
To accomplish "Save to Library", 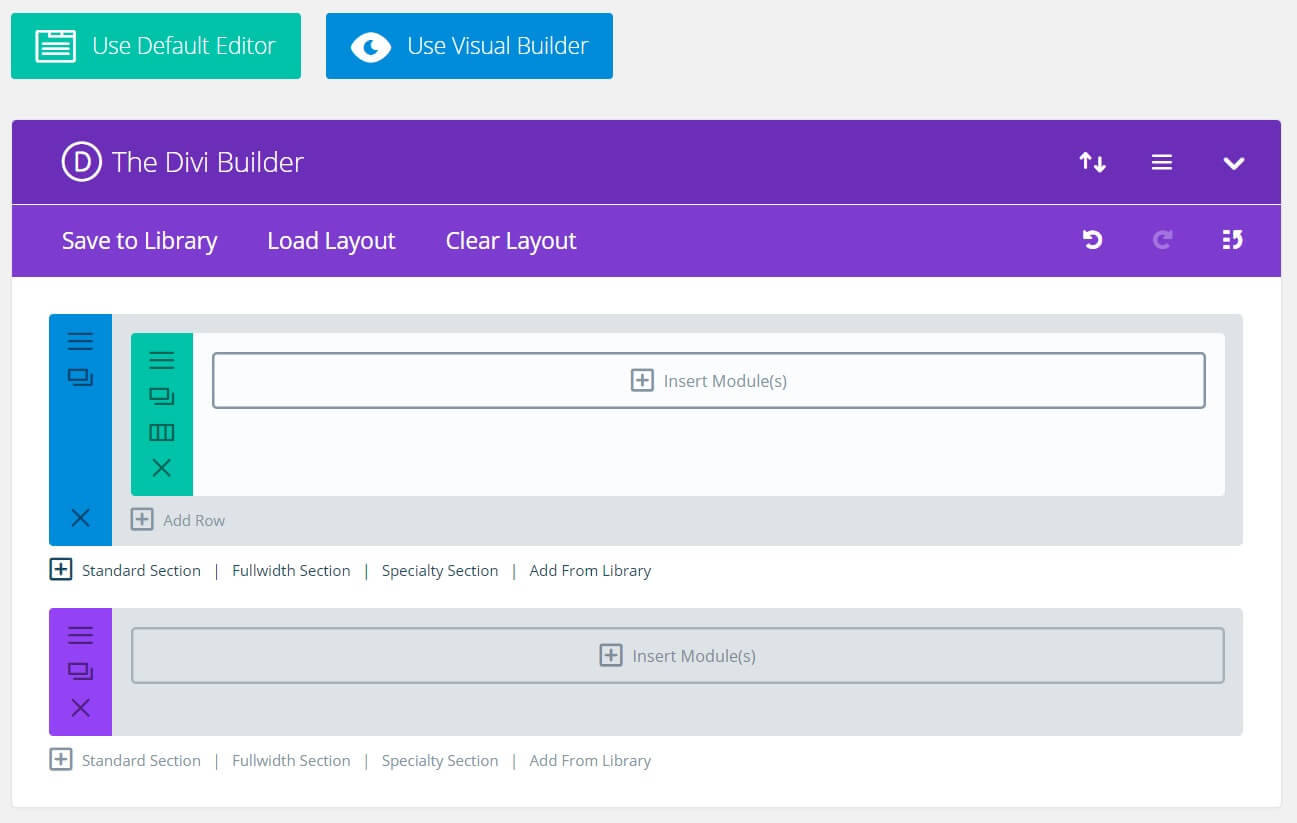I will pyautogui.click(x=139, y=241).
